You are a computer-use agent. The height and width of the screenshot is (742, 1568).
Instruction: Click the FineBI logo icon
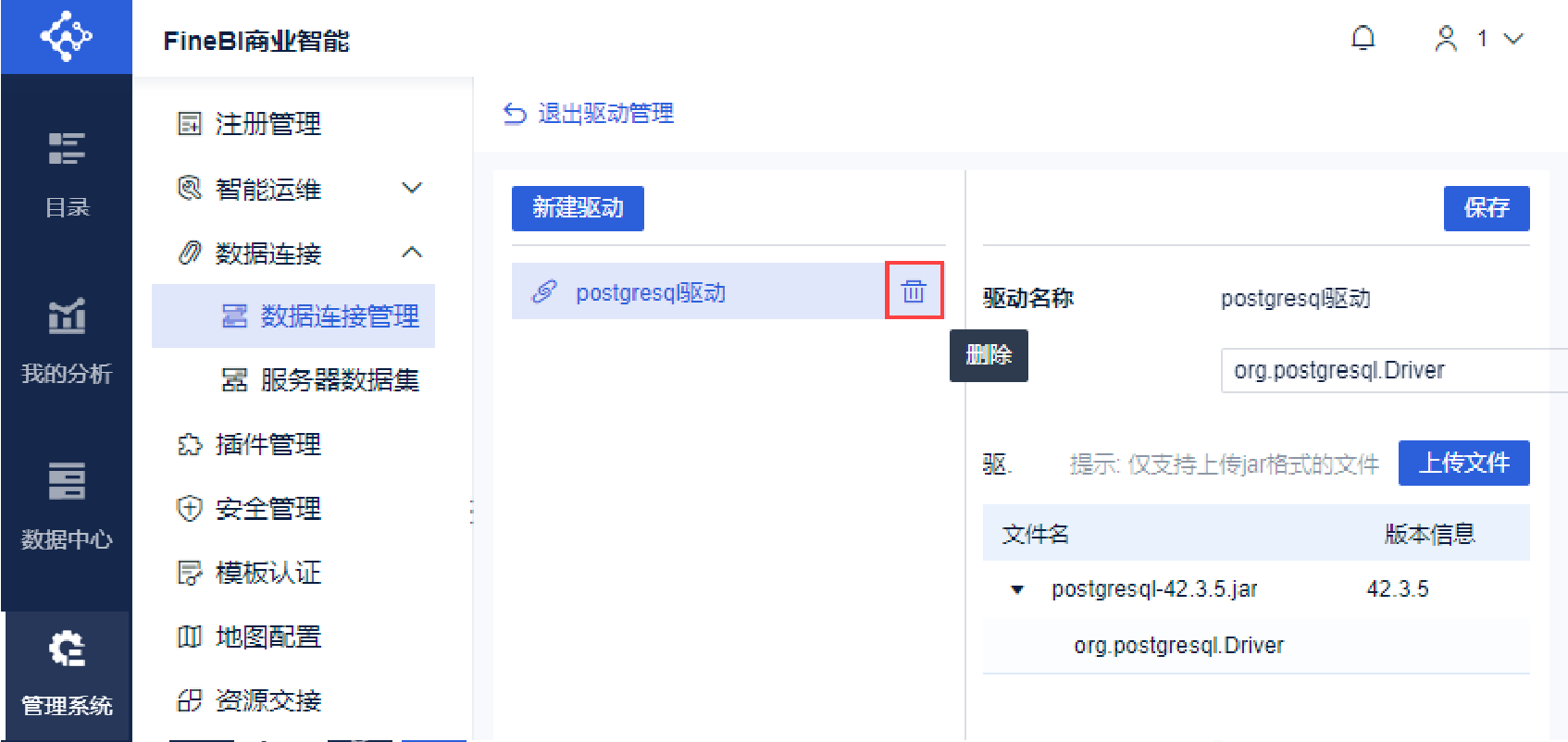pos(66,37)
